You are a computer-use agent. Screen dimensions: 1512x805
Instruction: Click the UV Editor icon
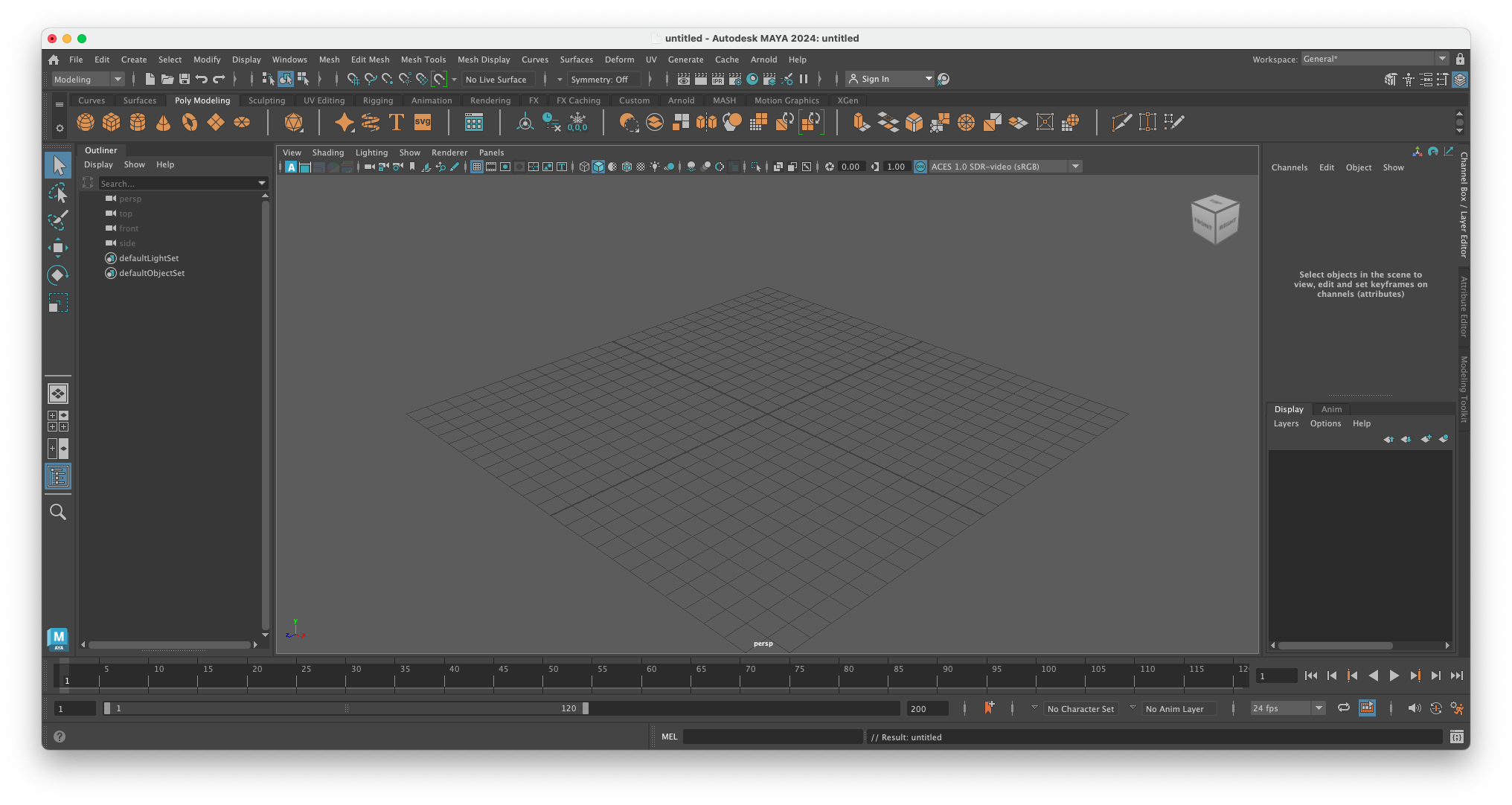click(474, 122)
